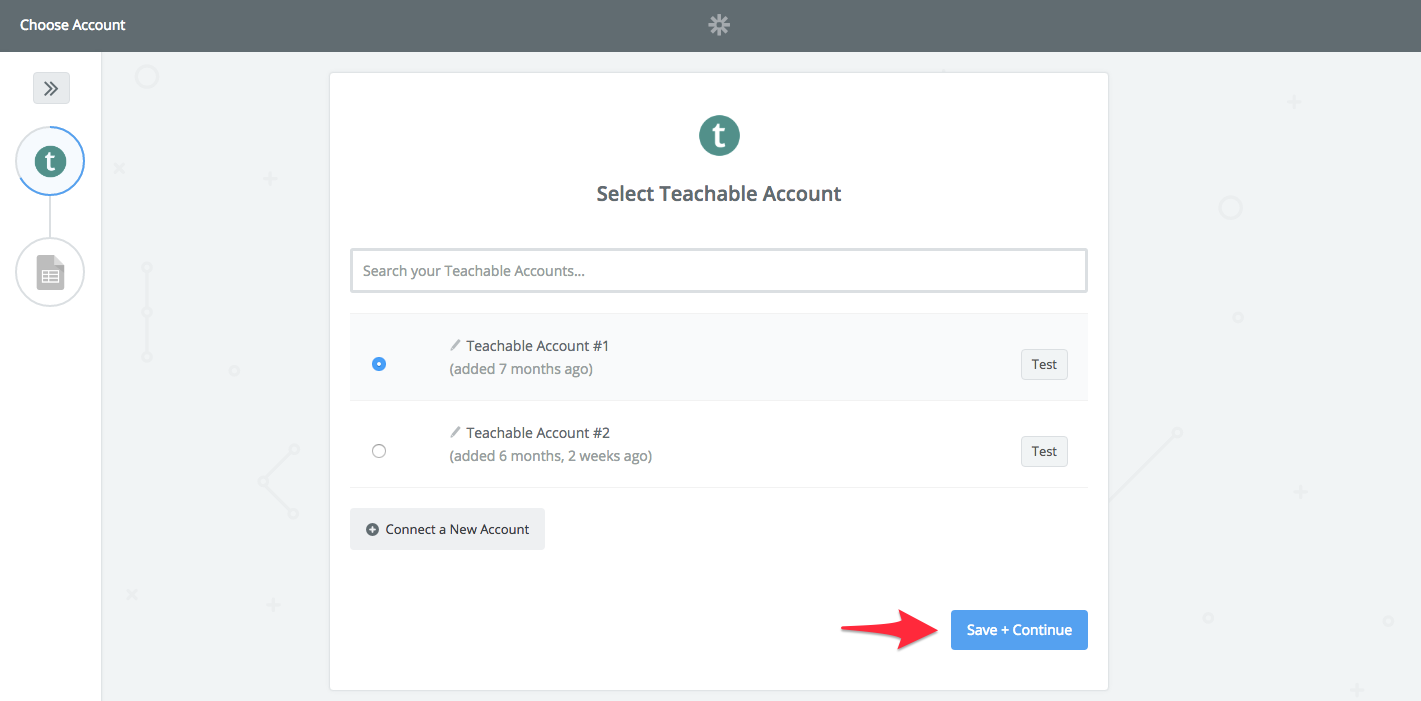Open the Teachable trigger step in sidebar

(50, 161)
